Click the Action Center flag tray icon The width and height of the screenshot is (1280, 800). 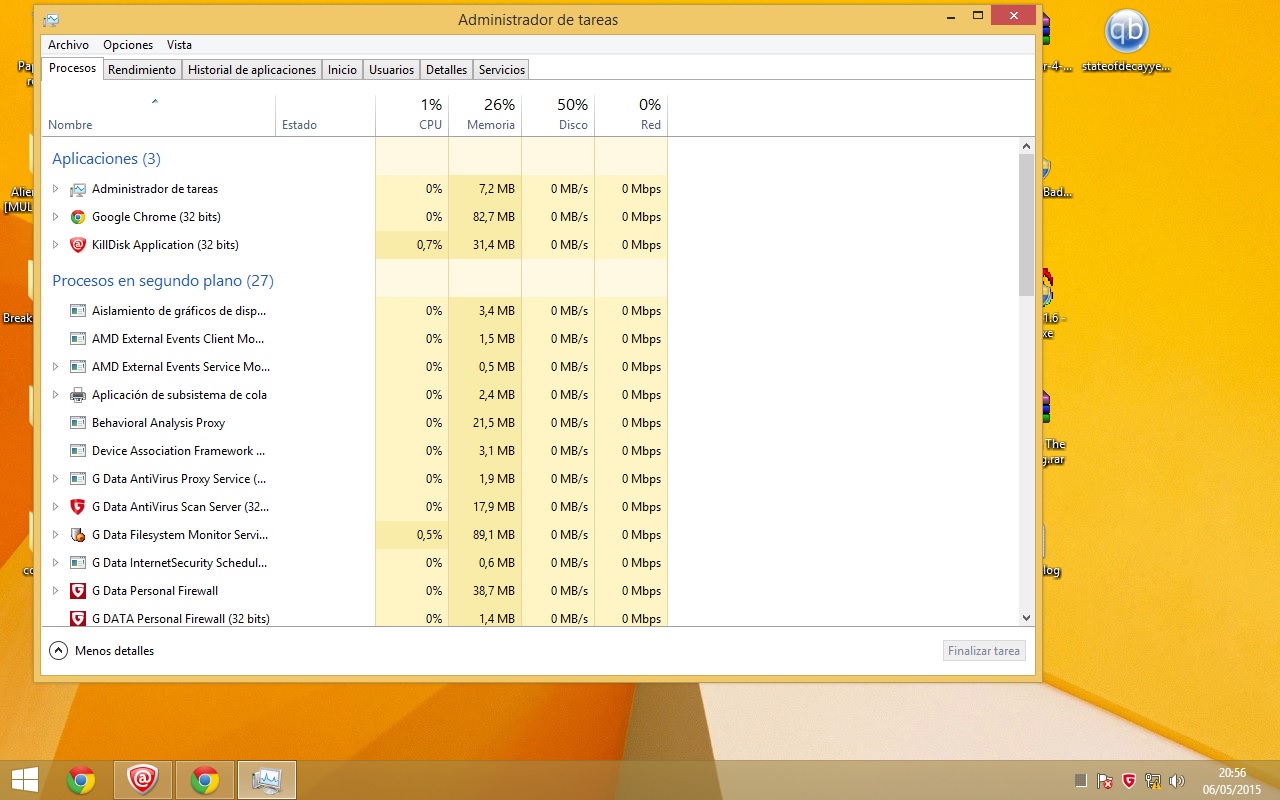(x=1105, y=780)
